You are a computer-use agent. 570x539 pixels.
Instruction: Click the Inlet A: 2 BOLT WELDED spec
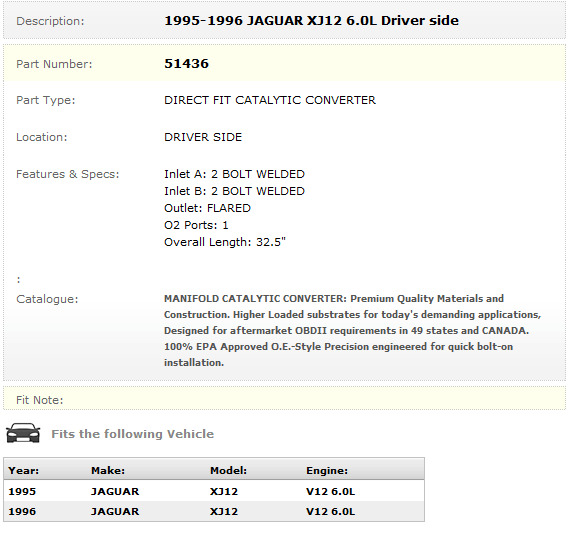(x=234, y=174)
